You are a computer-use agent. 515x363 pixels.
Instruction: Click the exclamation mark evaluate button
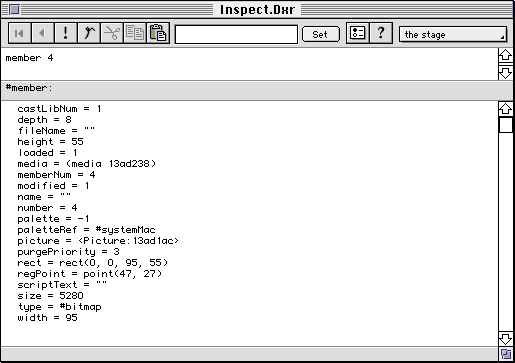pyautogui.click(x=65, y=33)
